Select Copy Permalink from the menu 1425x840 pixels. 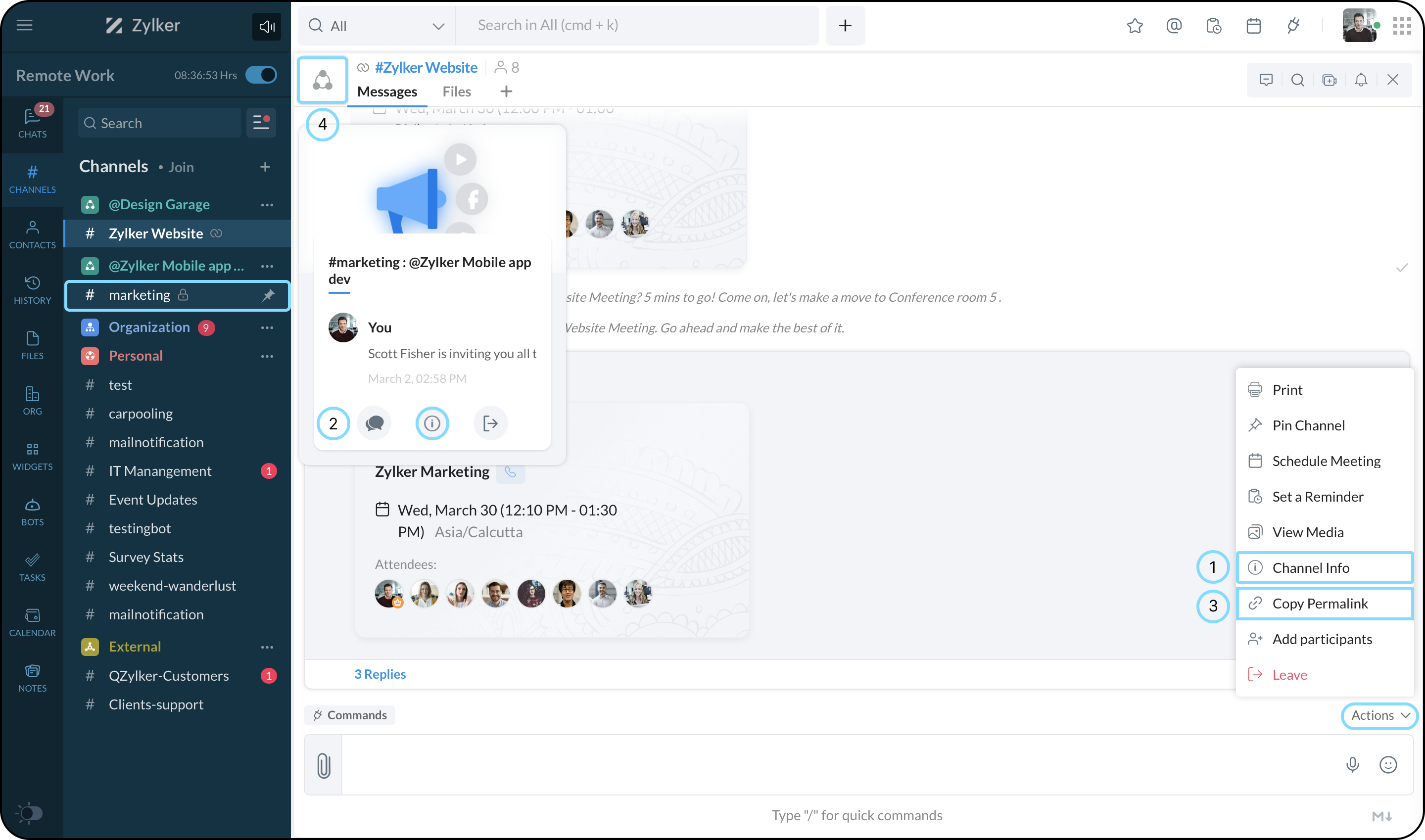pos(1319,604)
